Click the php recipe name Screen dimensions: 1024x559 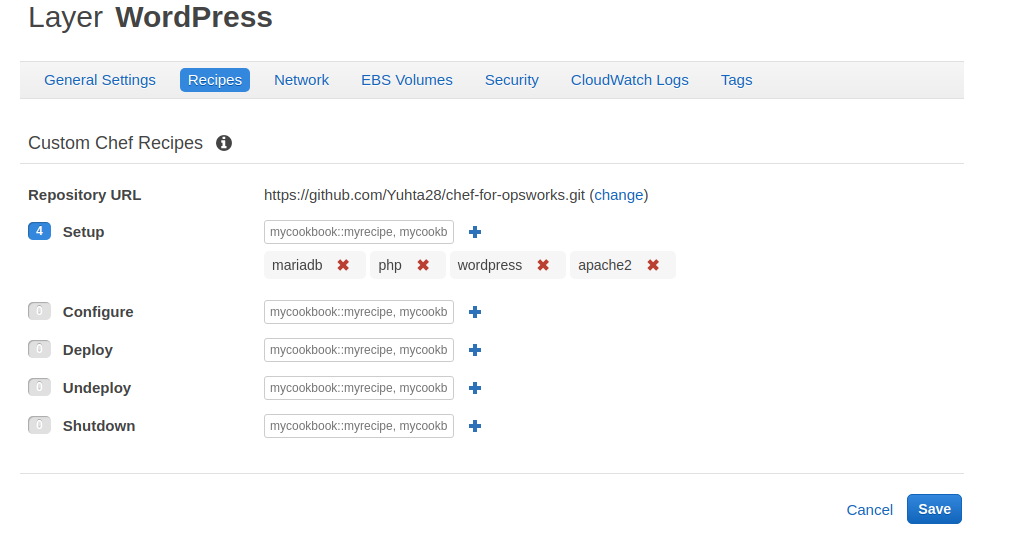click(390, 266)
